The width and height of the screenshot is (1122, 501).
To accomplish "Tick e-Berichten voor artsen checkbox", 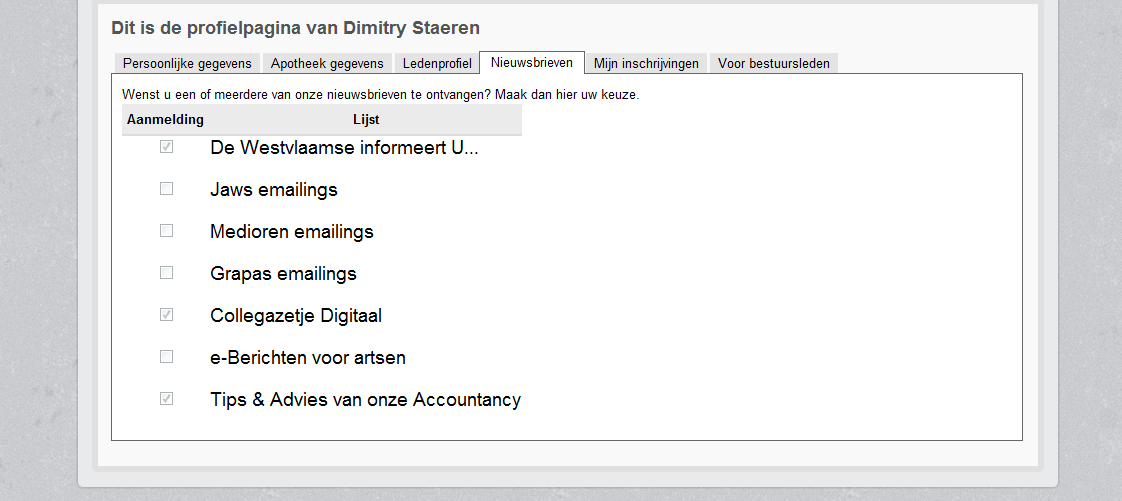I will [166, 356].
